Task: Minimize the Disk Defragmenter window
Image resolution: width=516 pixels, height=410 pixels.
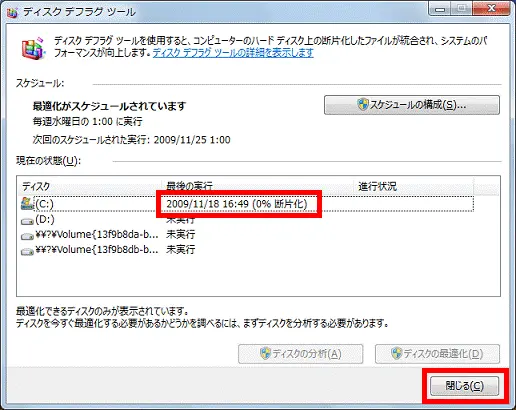Action: pyautogui.click(x=440, y=9)
